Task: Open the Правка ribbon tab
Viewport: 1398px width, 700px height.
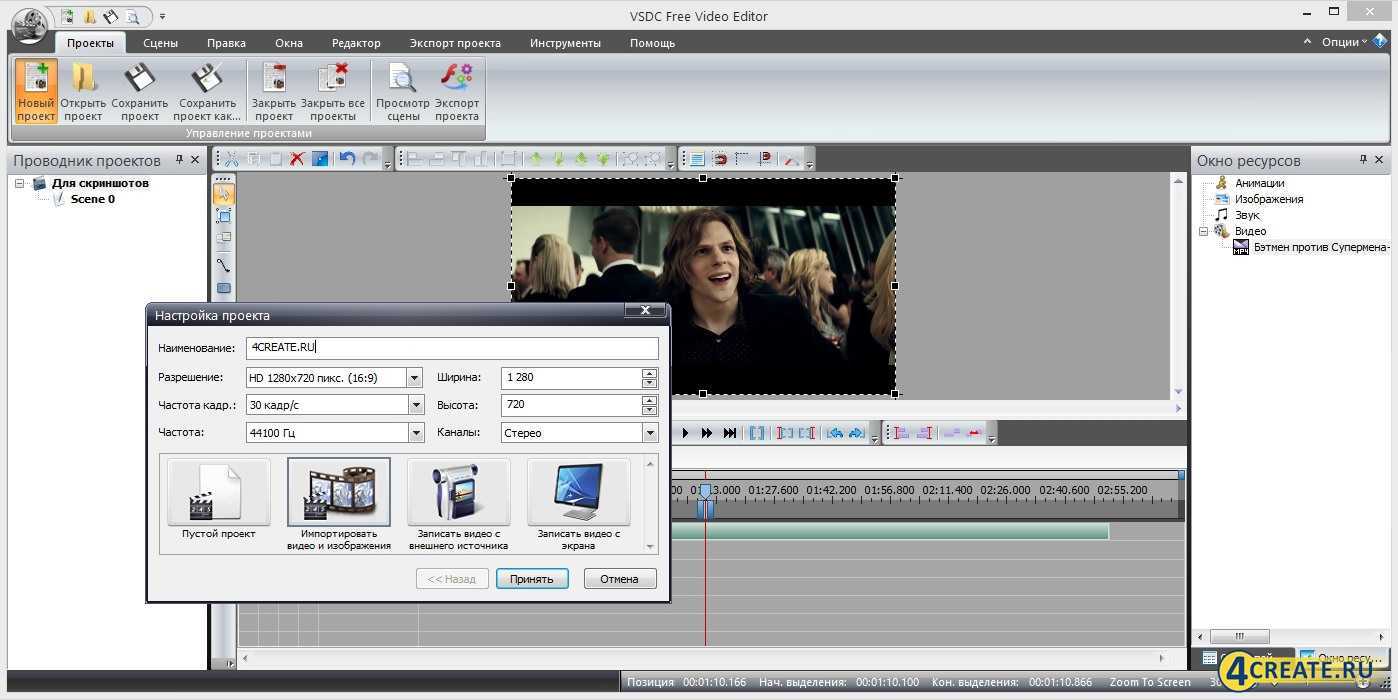Action: (226, 43)
